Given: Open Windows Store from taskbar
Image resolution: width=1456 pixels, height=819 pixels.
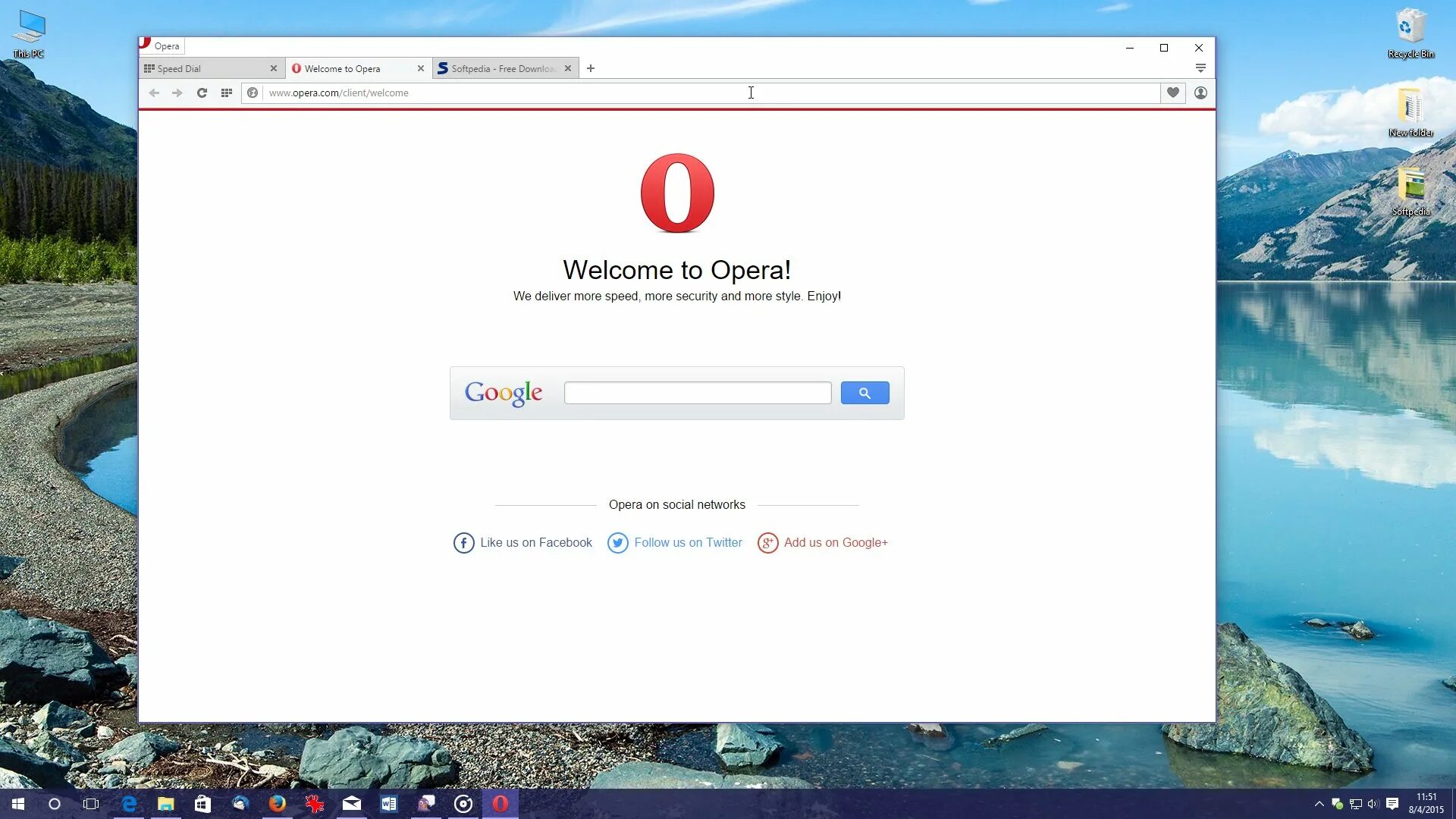Looking at the screenshot, I should tap(202, 804).
